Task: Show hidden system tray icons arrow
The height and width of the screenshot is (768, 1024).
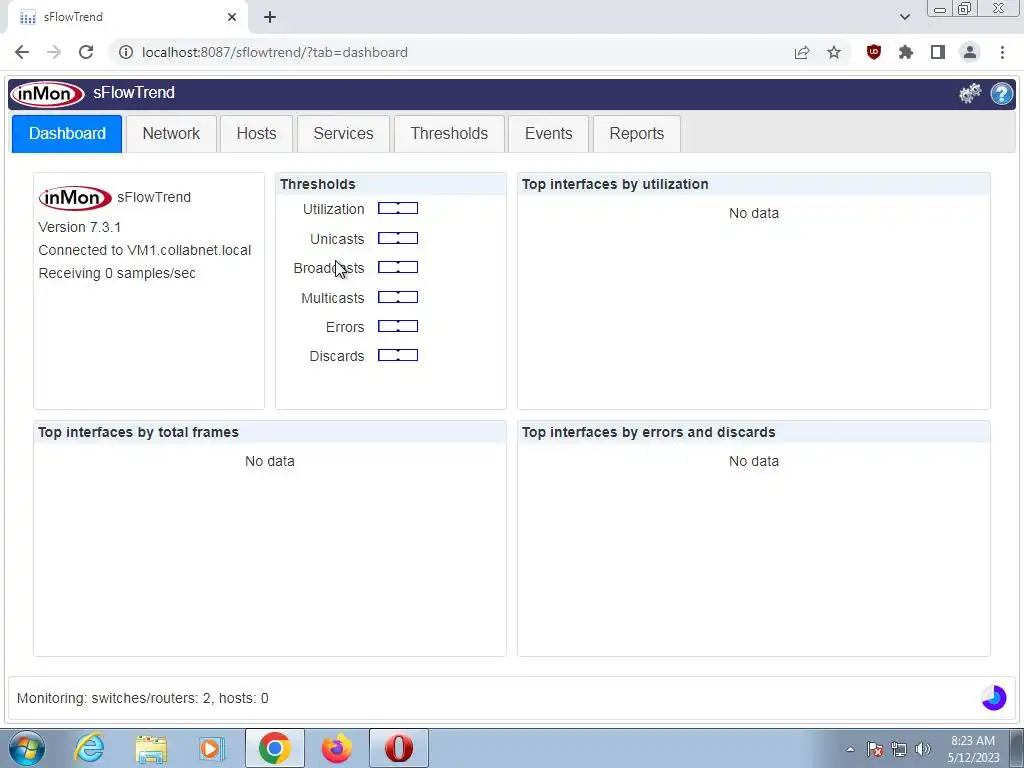Action: [x=850, y=749]
